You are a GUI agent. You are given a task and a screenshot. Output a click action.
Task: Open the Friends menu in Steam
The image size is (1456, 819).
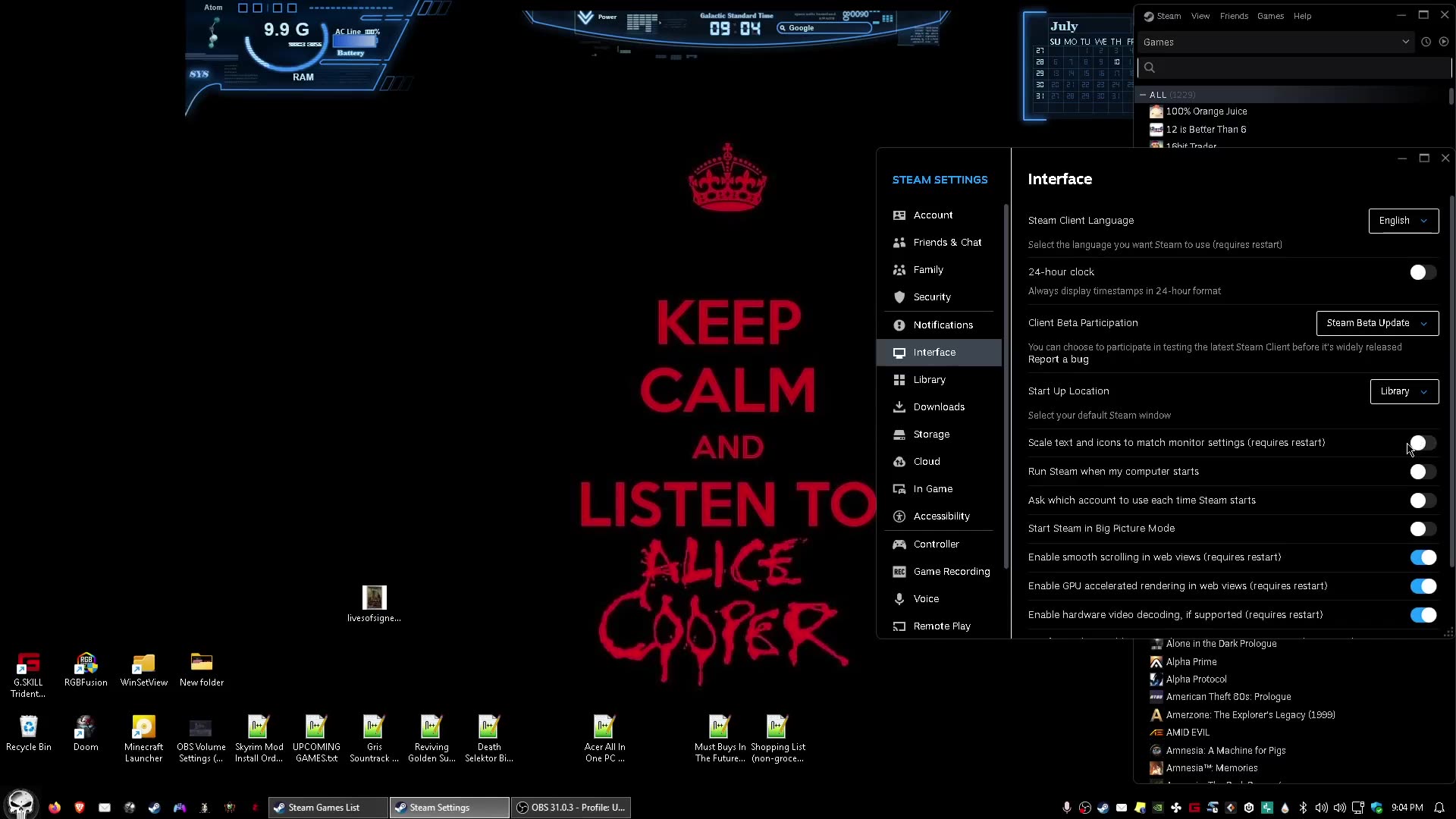[1234, 16]
